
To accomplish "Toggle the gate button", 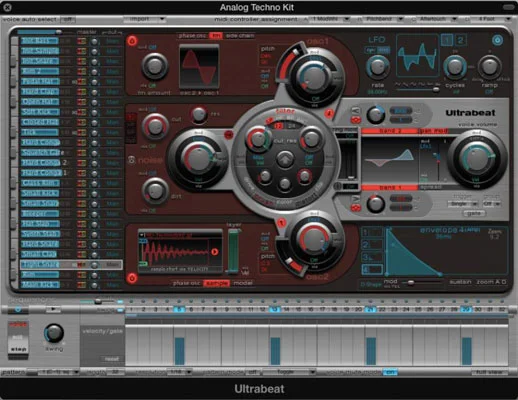I will tap(474, 213).
